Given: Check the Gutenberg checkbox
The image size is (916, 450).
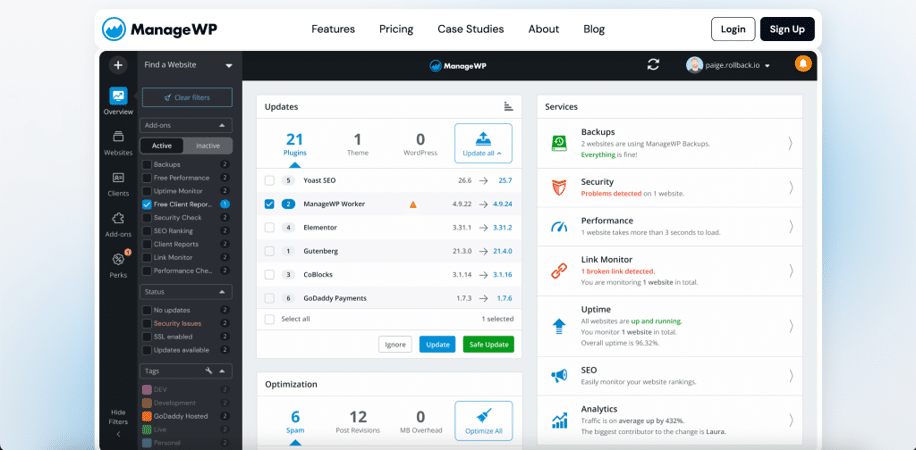Looking at the screenshot, I should [x=269, y=251].
